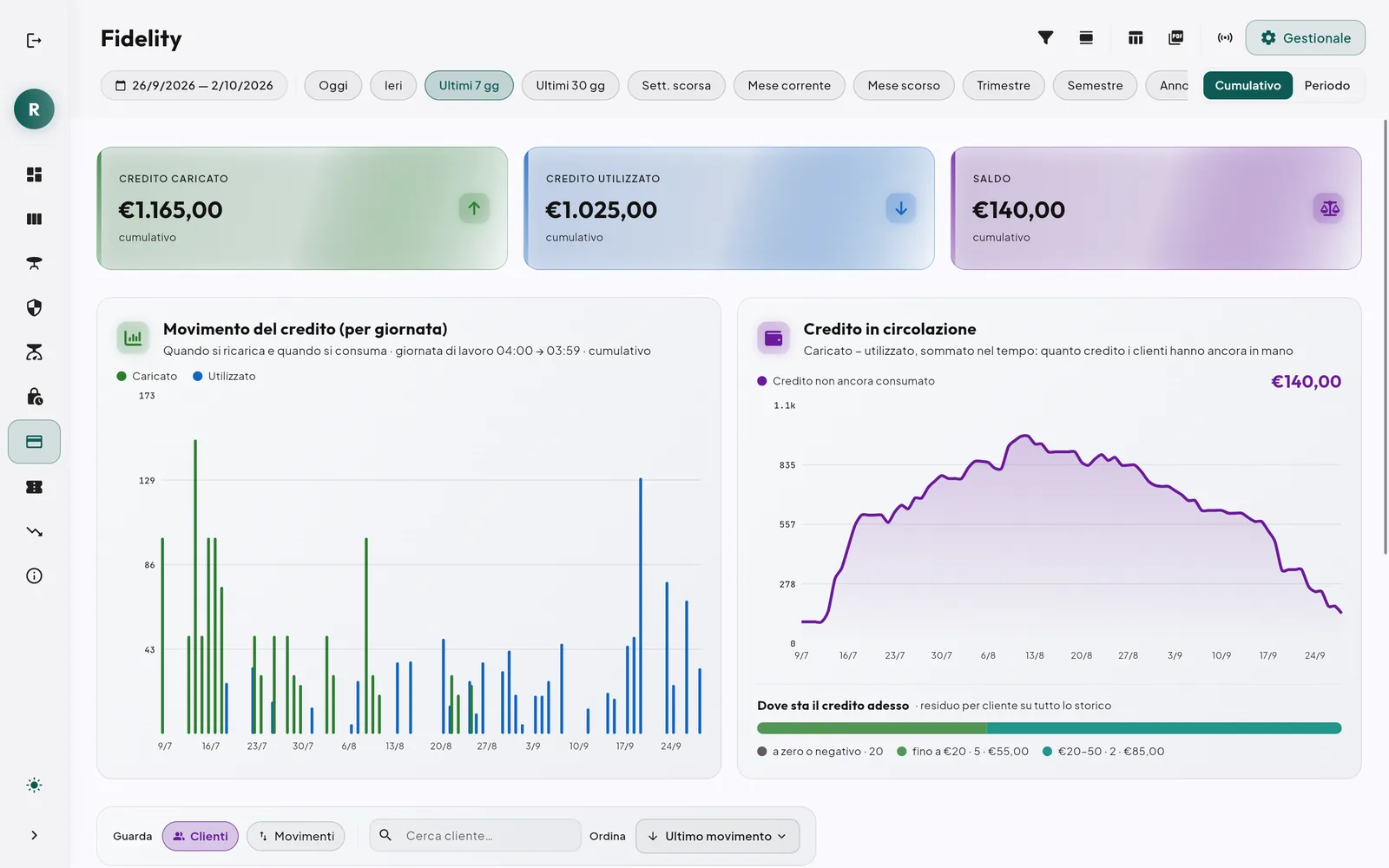Toggle the light theme sun icon

pyautogui.click(x=34, y=786)
